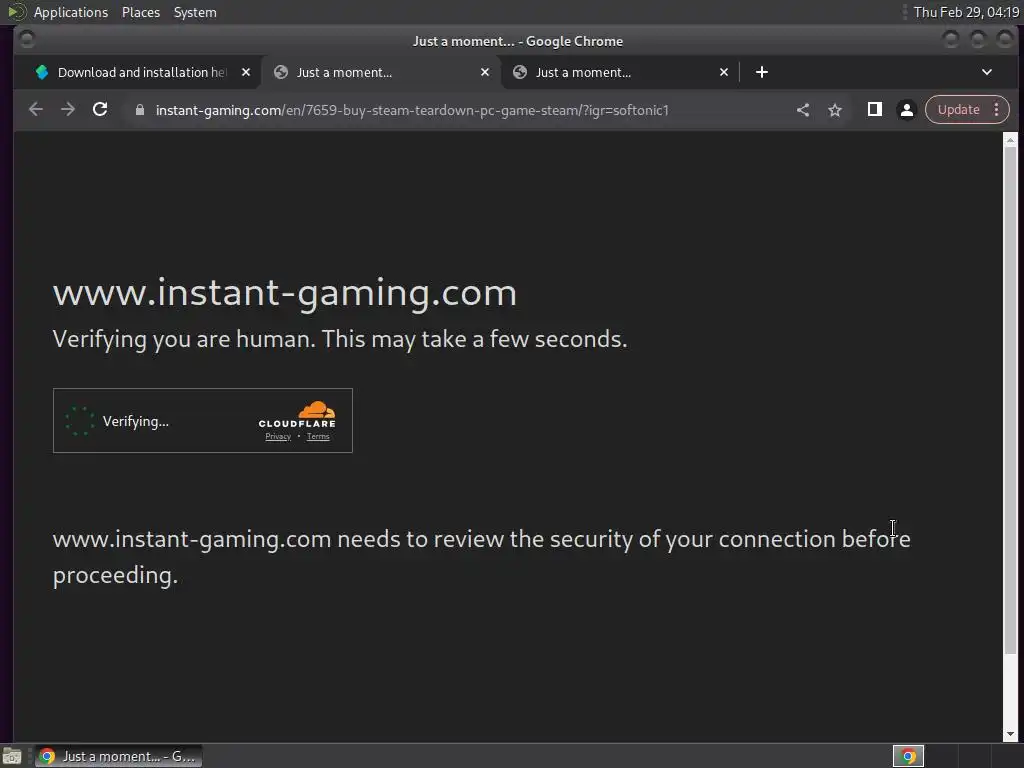This screenshot has height=768, width=1024.
Task: Click Just a moment taskbar window button
Action: click(x=119, y=756)
